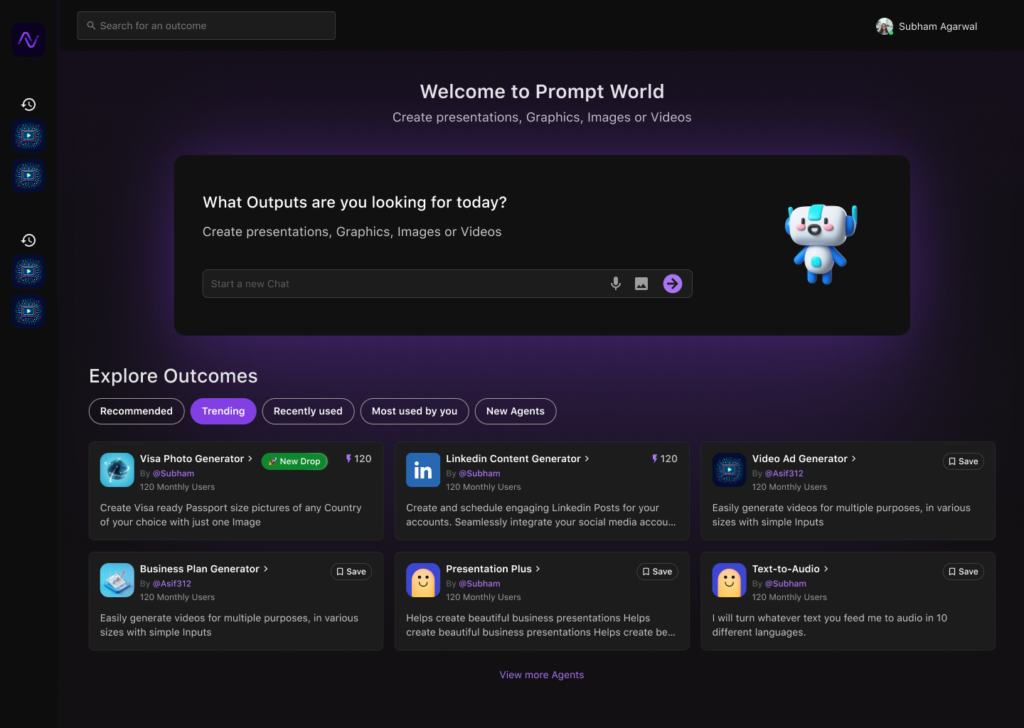This screenshot has height=728, width=1024.
Task: Open Subham Agarwal's profile menu
Action: point(926,26)
